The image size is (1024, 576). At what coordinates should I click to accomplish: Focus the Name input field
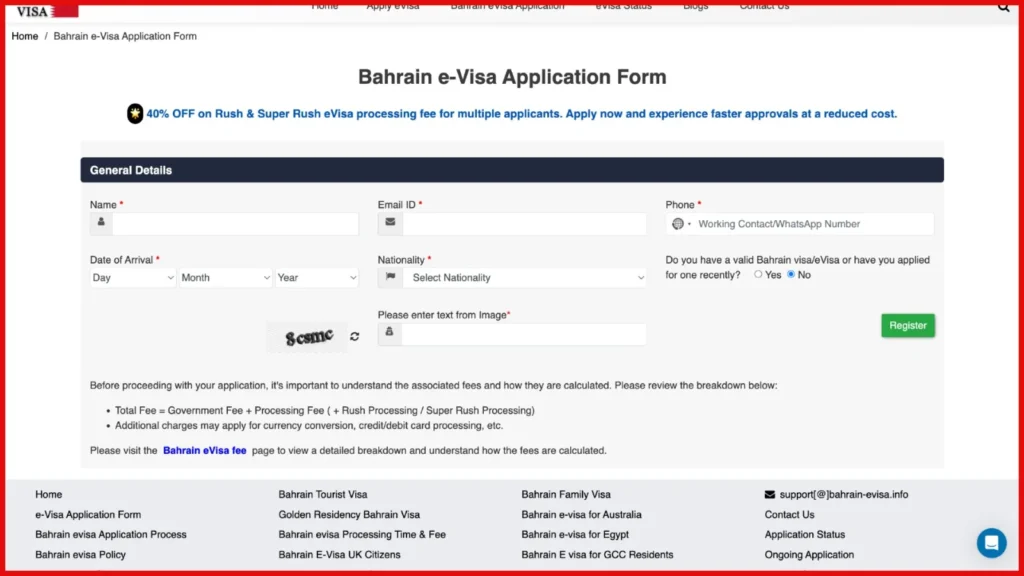pyautogui.click(x=235, y=223)
